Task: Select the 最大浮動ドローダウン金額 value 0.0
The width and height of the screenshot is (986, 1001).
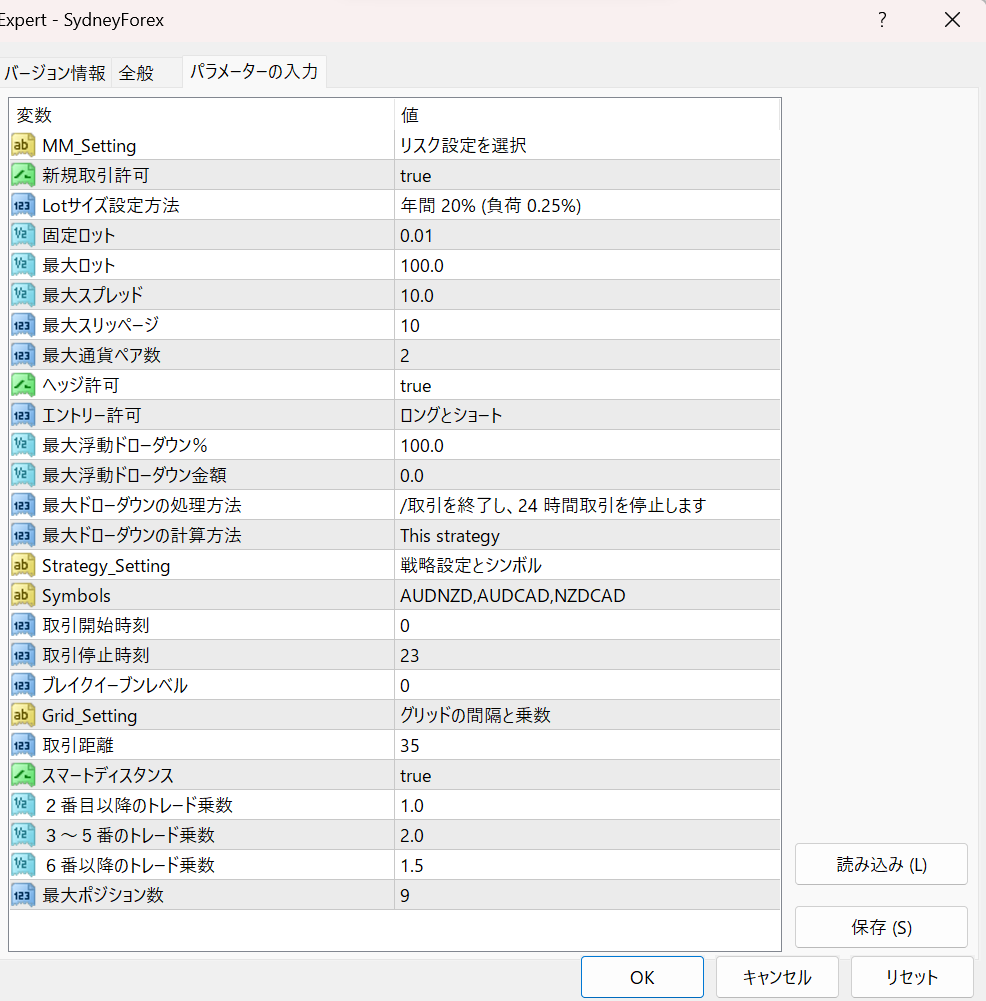Action: 587,475
